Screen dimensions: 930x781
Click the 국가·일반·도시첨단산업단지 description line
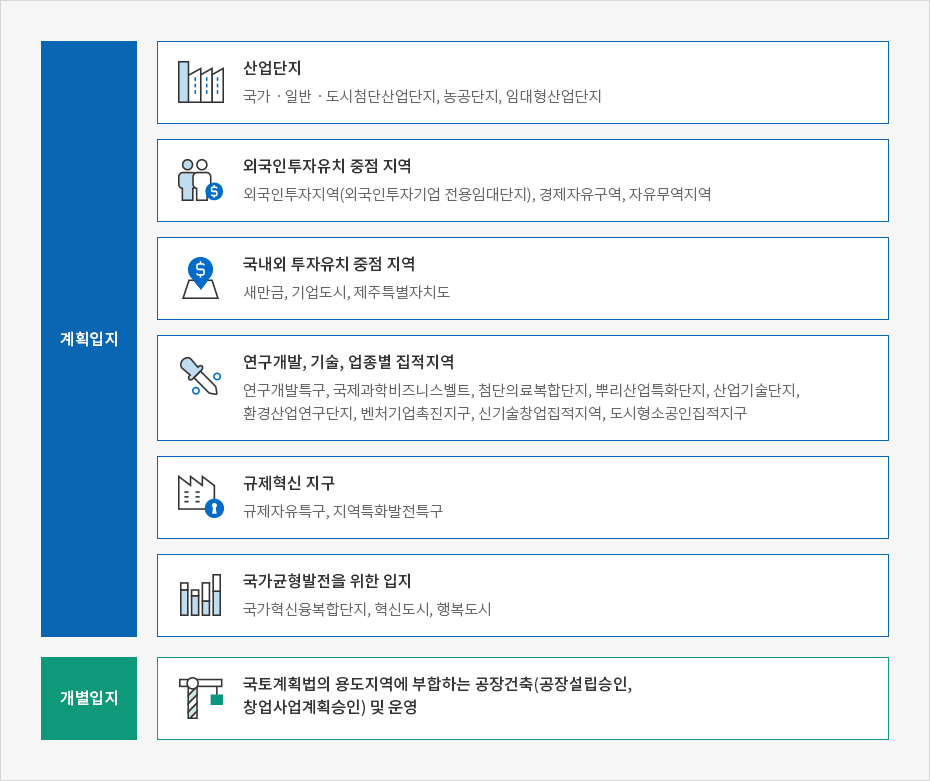[x=422, y=96]
